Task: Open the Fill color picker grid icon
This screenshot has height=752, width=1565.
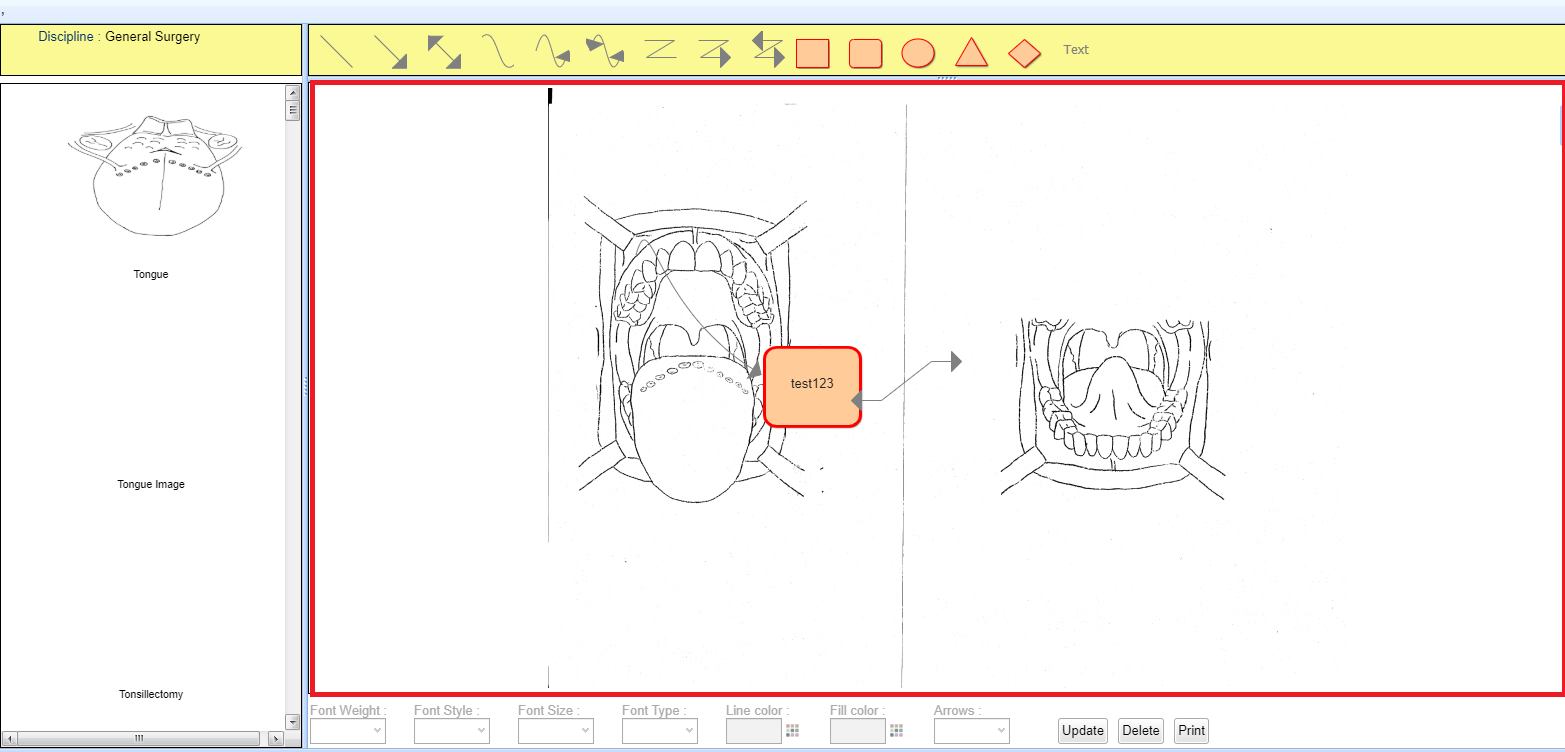Action: click(897, 731)
